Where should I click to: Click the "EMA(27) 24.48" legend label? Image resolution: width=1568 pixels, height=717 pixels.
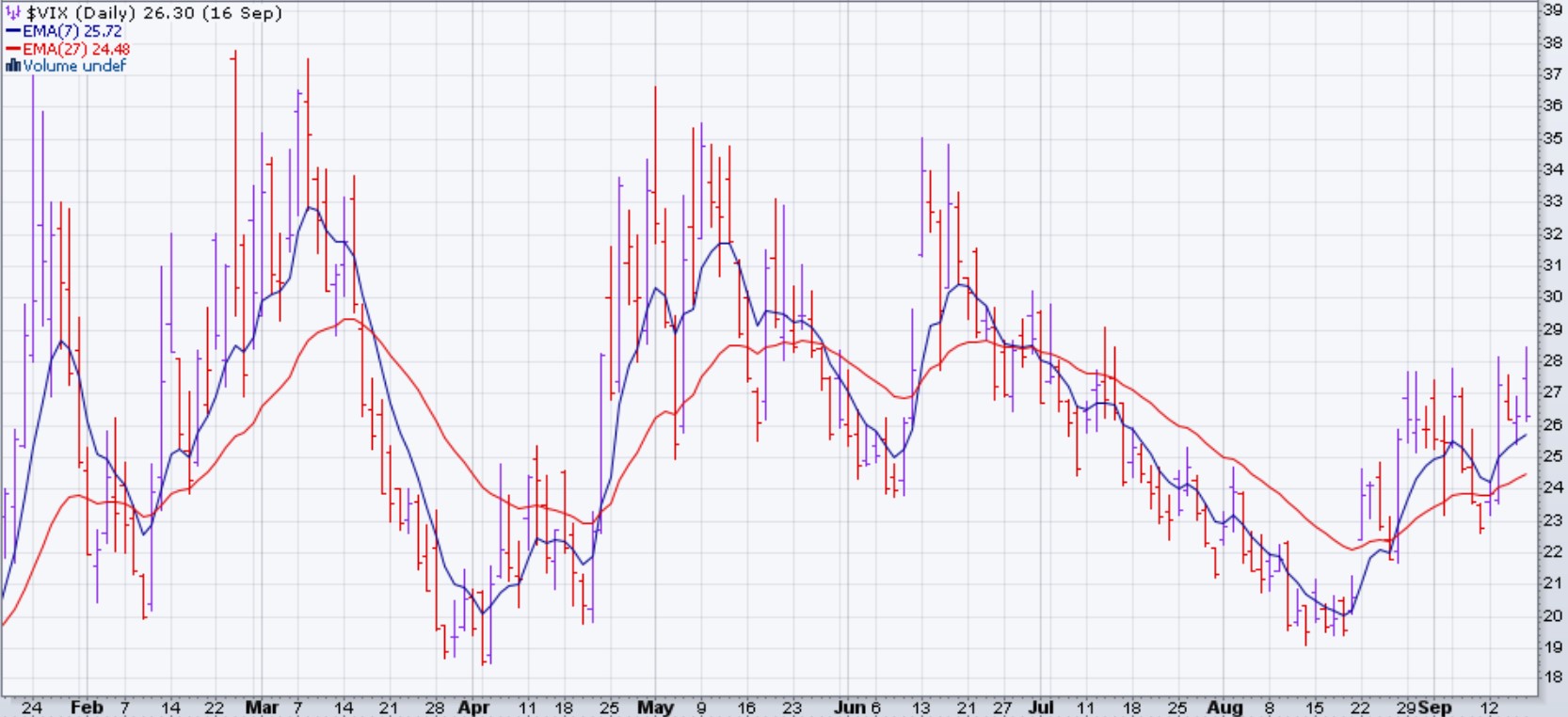tap(76, 49)
